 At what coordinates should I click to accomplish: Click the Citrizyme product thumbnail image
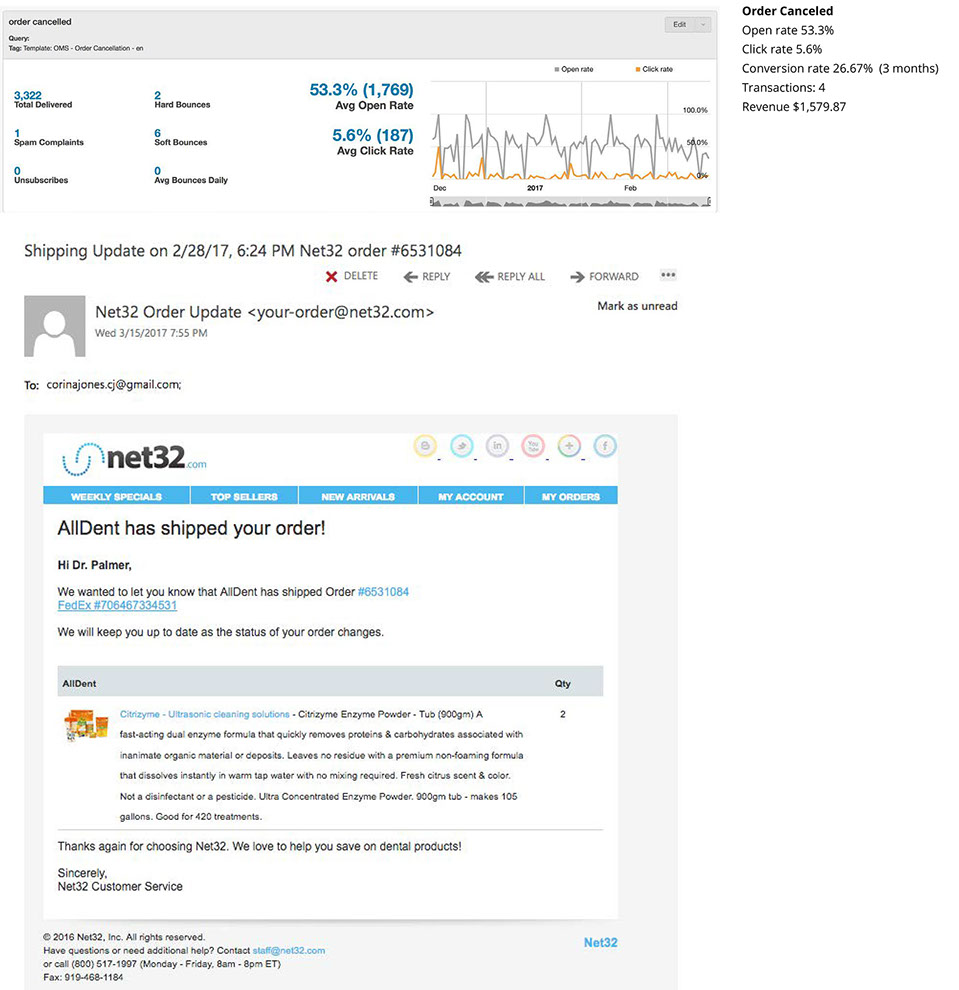click(x=86, y=724)
